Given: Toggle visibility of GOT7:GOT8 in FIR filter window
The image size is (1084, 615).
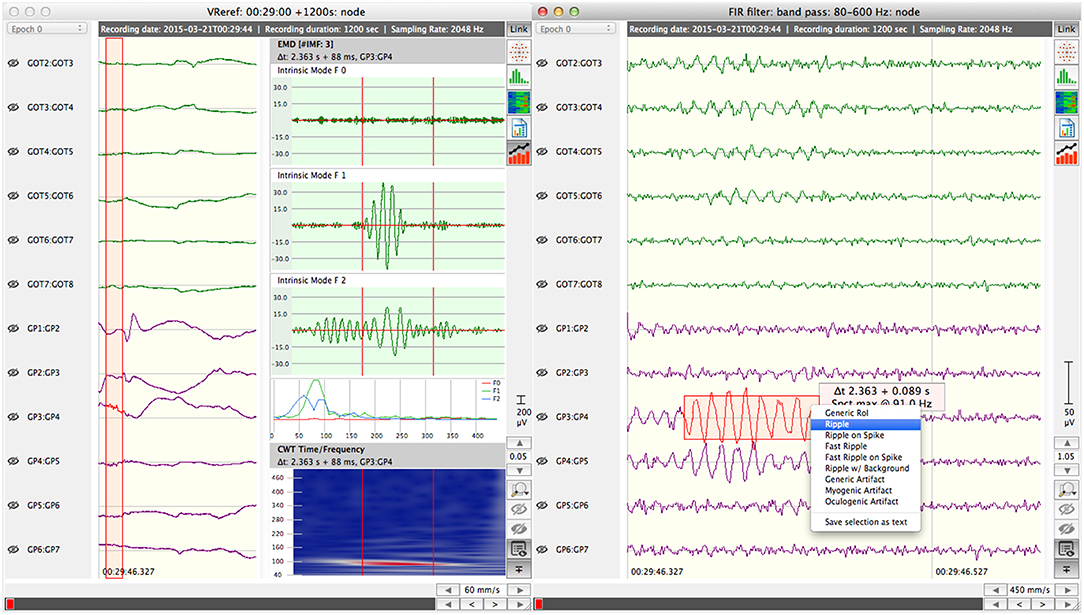Looking at the screenshot, I should click(x=542, y=284).
